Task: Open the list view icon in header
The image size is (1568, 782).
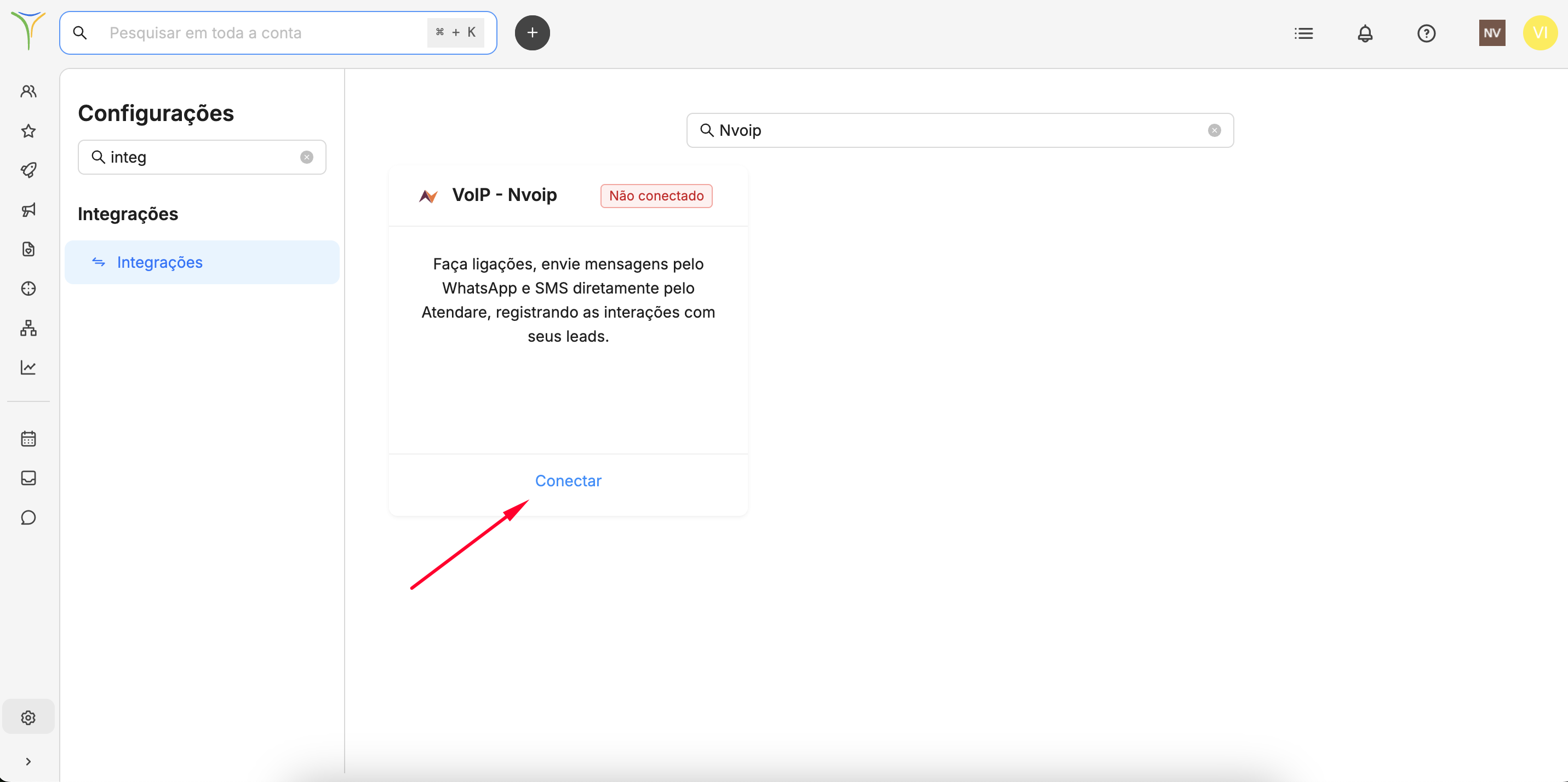Action: click(x=1303, y=33)
